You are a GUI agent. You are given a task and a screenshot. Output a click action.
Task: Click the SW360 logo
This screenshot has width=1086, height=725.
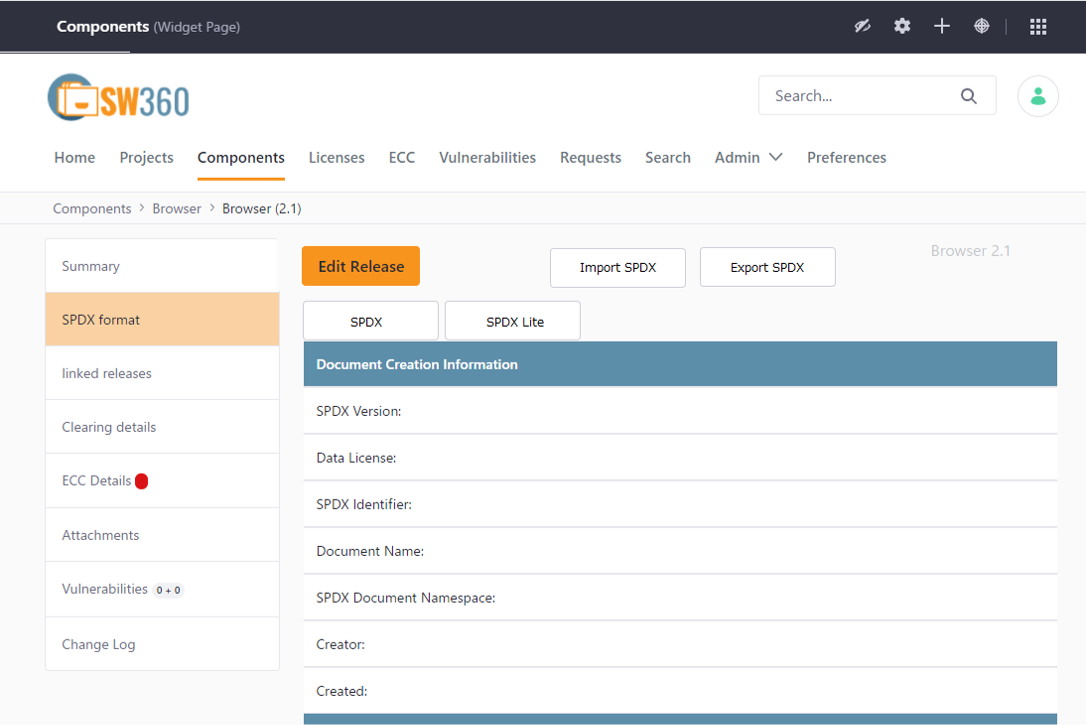click(x=117, y=96)
